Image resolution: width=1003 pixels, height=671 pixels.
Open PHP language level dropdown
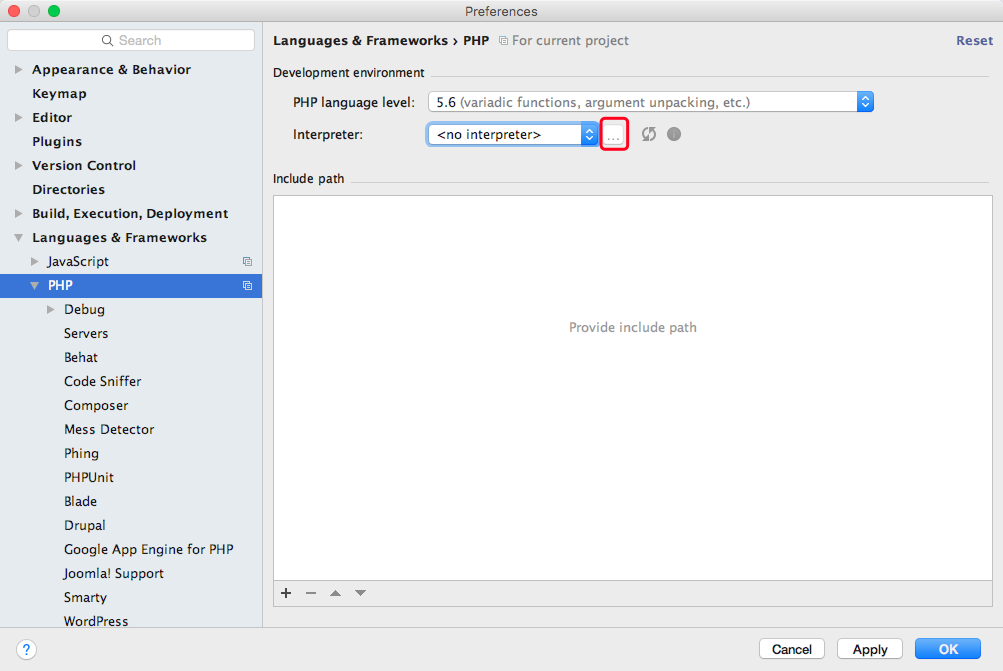click(651, 102)
